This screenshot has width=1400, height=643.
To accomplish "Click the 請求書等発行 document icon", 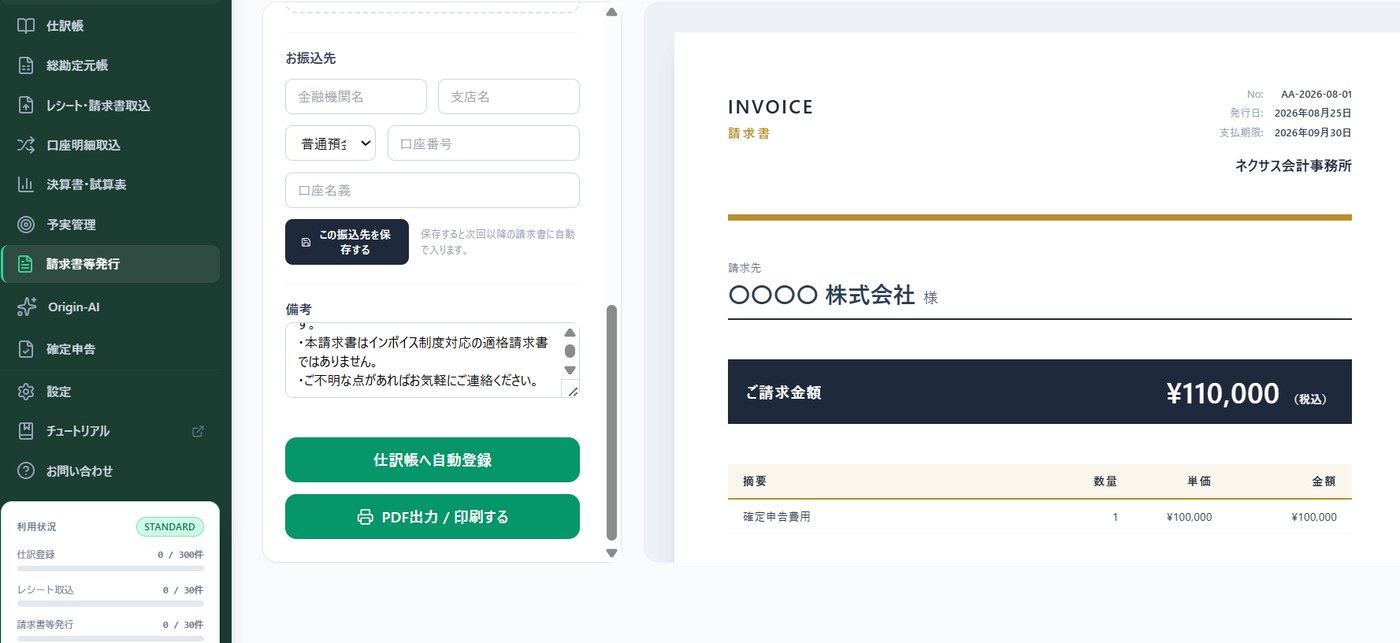I will (26, 264).
